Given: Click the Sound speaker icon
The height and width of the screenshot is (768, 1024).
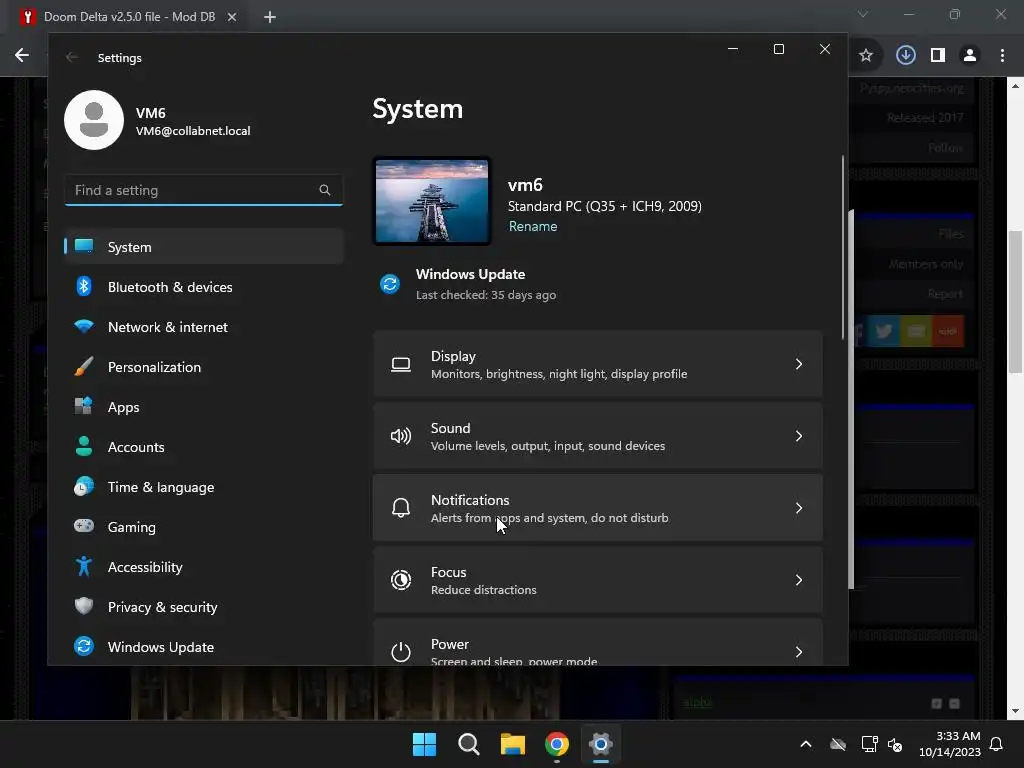Looking at the screenshot, I should (x=401, y=436).
